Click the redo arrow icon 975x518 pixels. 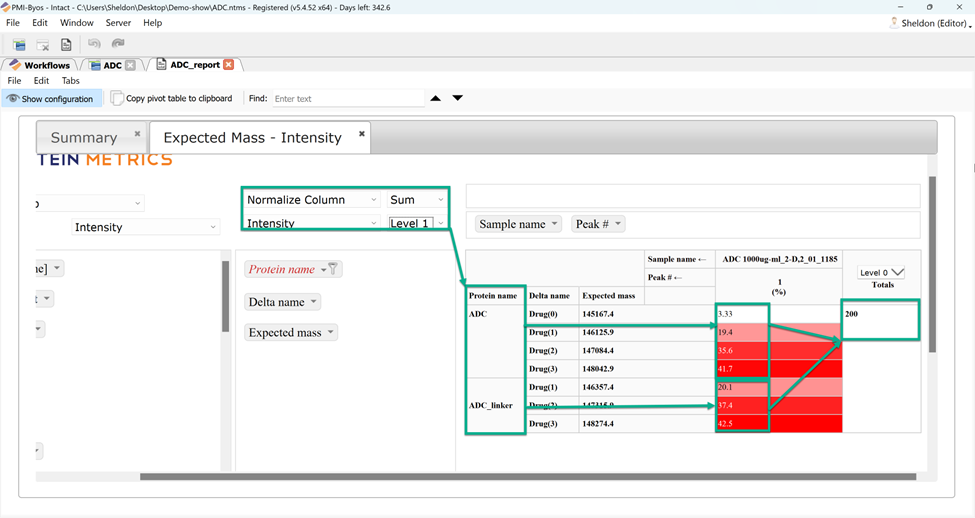point(118,44)
